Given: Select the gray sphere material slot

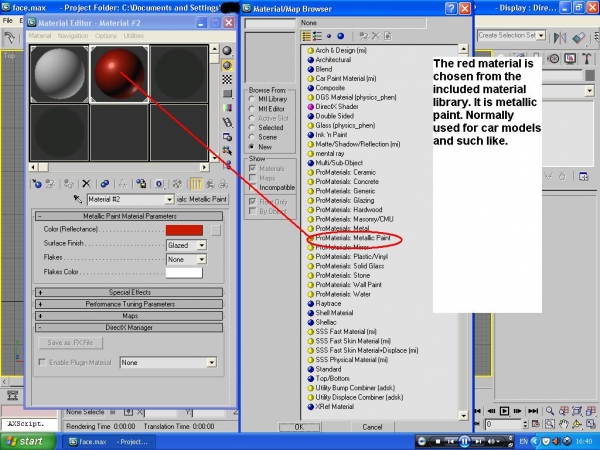Looking at the screenshot, I should 59,75.
